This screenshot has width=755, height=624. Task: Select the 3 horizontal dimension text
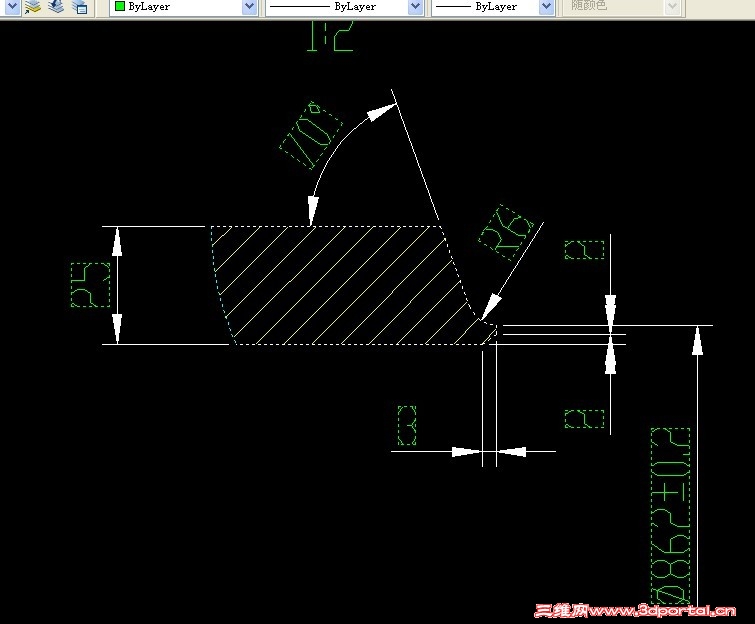click(407, 425)
